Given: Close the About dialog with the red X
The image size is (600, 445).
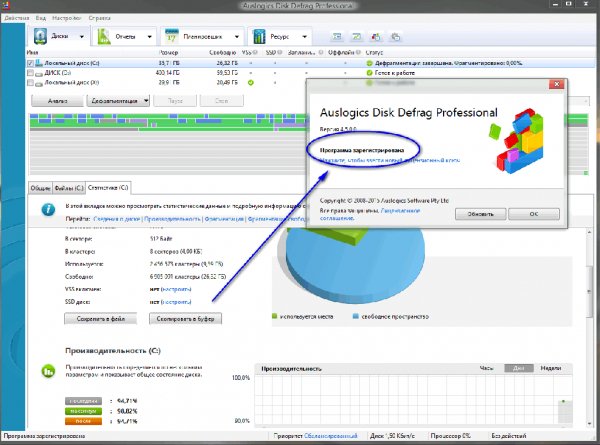Looking at the screenshot, I should pyautogui.click(x=557, y=84).
